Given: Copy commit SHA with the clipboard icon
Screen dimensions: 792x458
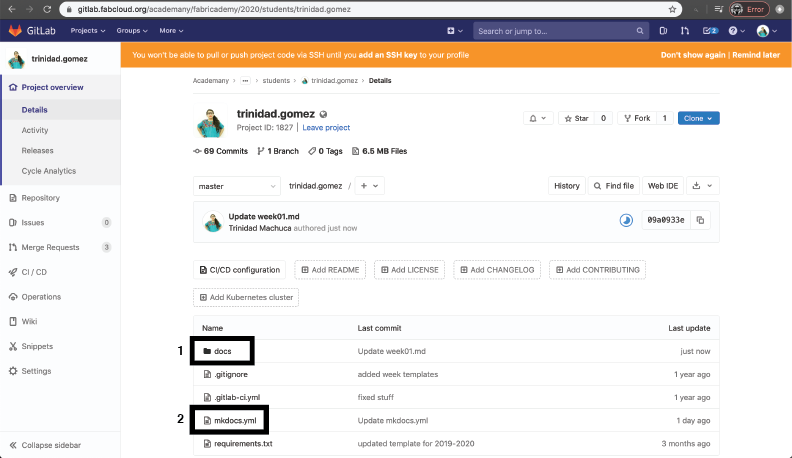Looking at the screenshot, I should [700, 220].
